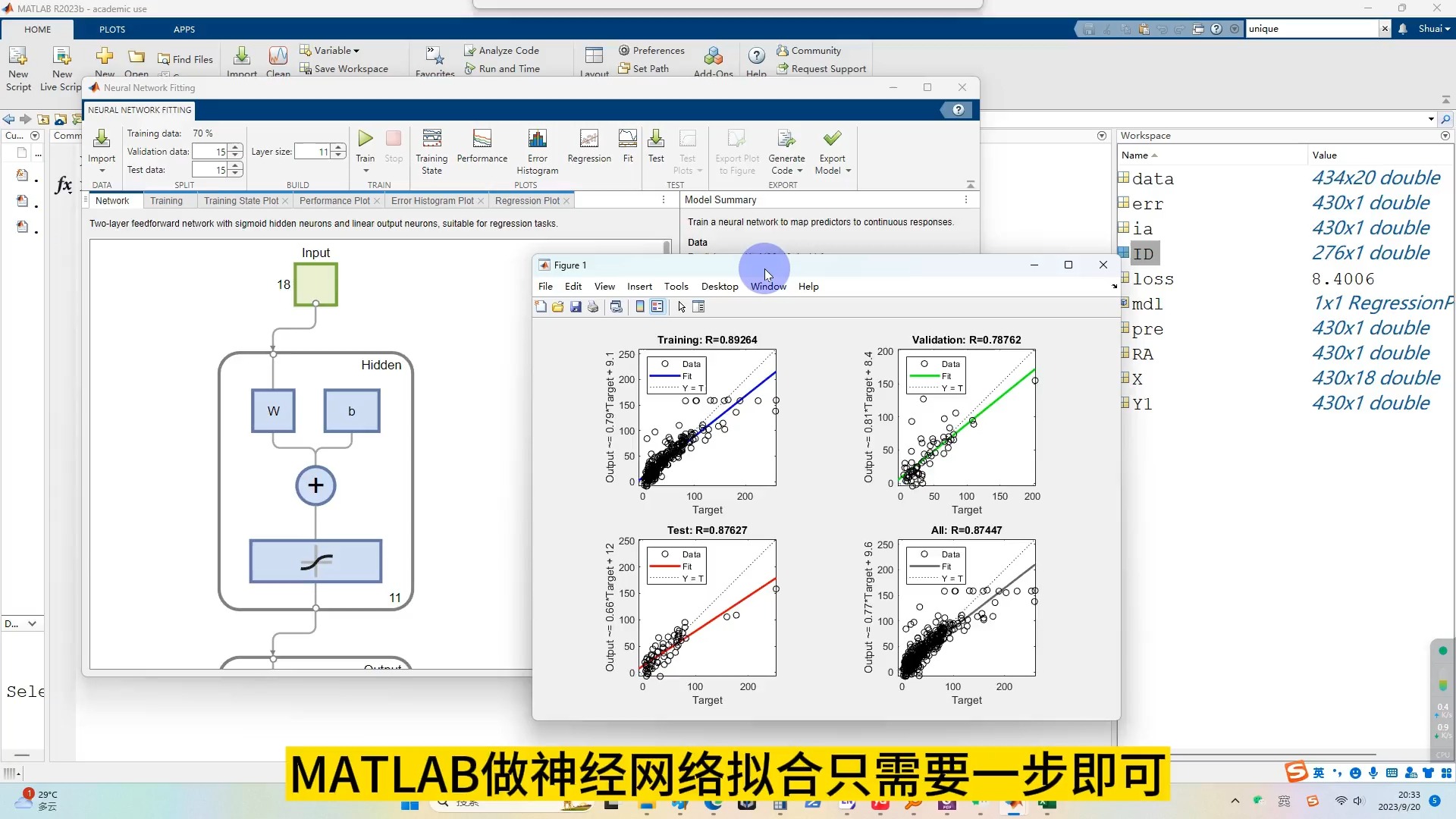1456x819 pixels.
Task: Click the Regression plot icon
Action: click(x=588, y=139)
